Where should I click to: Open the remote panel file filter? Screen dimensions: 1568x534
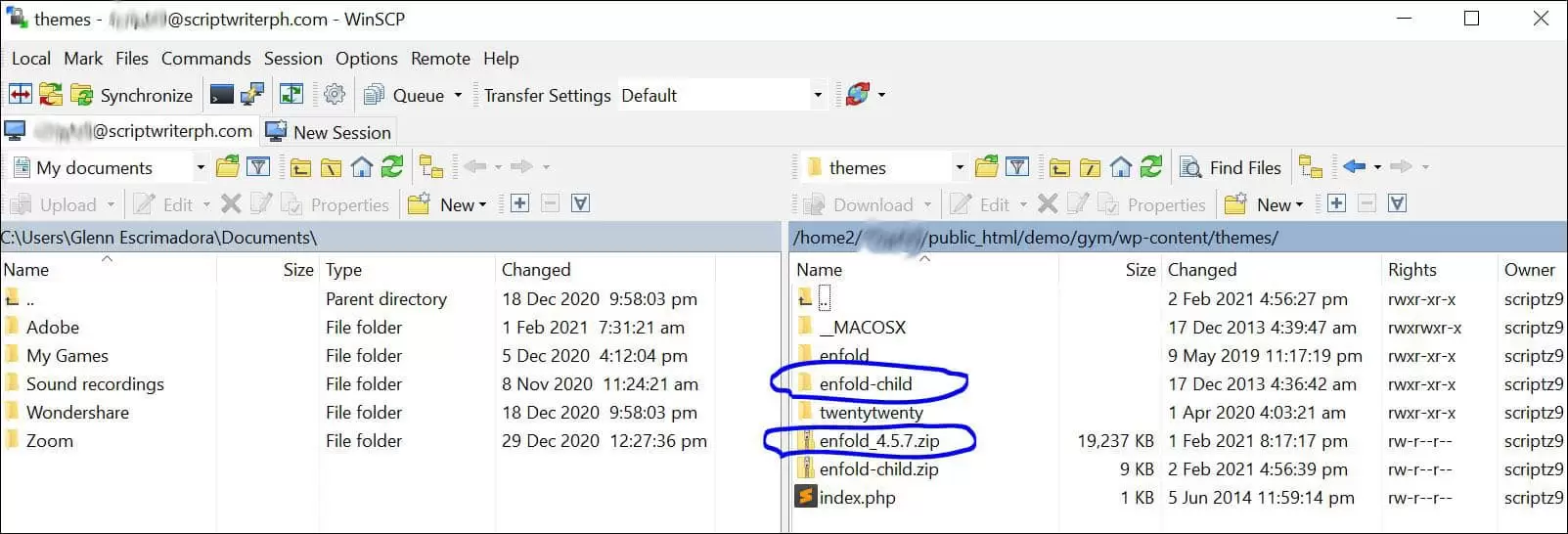tap(1017, 167)
